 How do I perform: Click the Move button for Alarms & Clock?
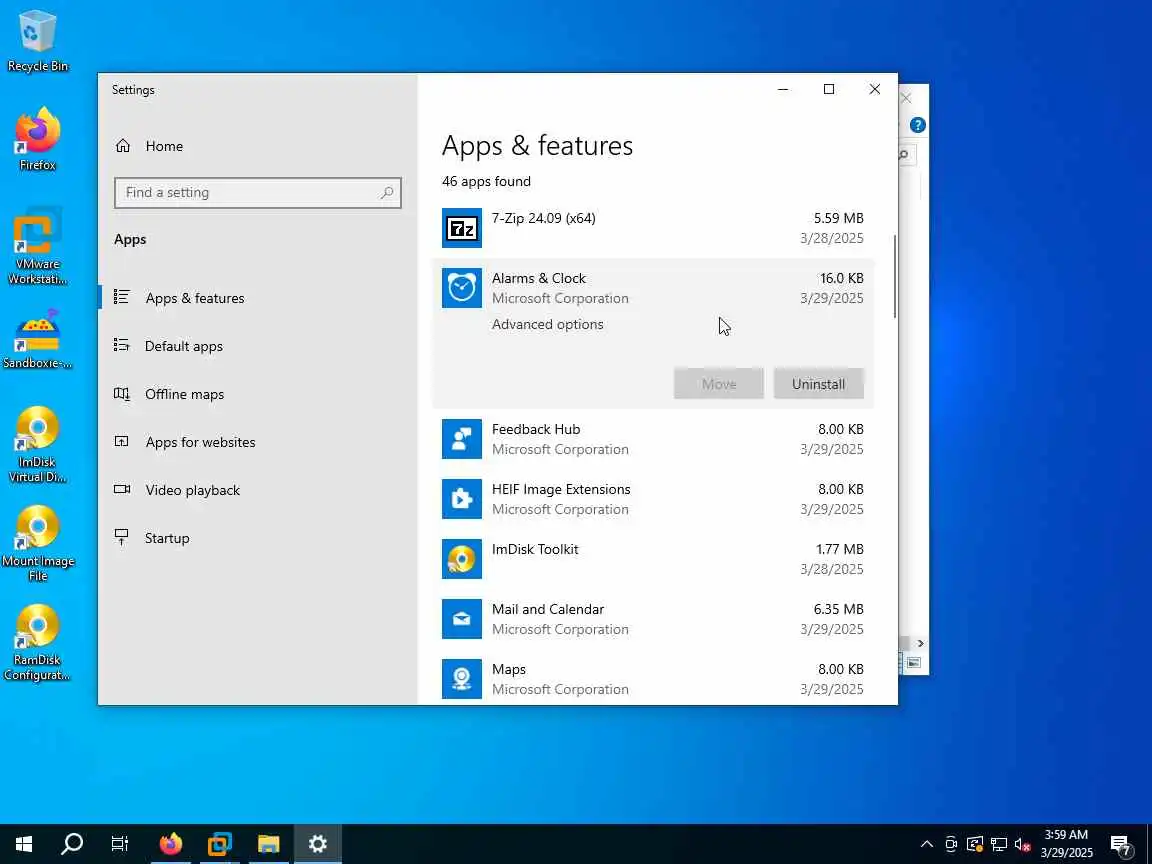tap(719, 384)
